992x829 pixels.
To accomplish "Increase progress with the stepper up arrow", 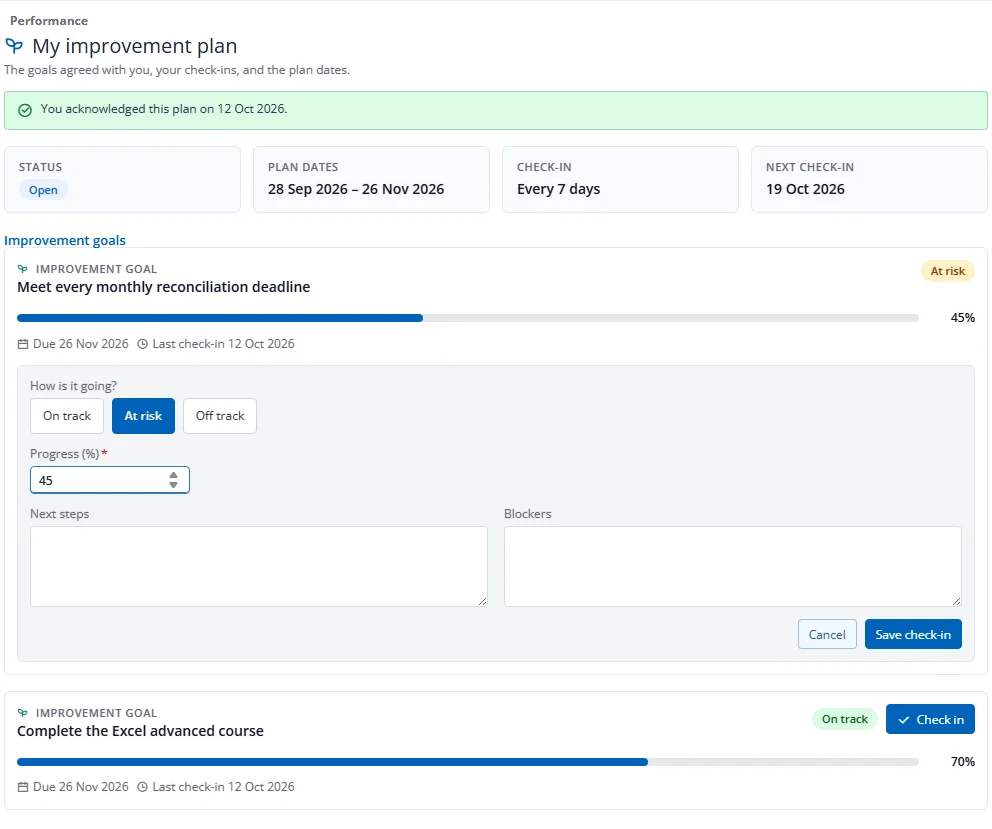I will [x=173, y=475].
